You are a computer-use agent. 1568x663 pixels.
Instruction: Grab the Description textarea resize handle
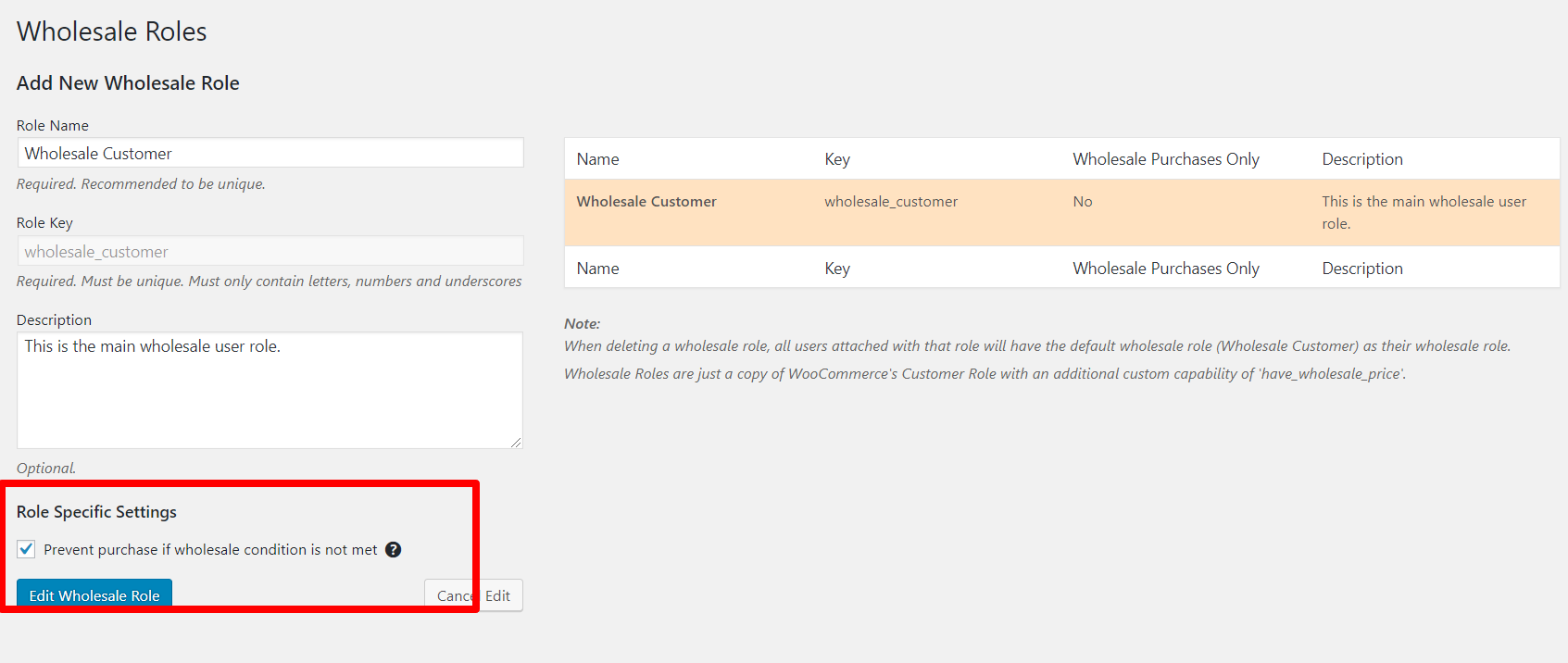[x=516, y=443]
